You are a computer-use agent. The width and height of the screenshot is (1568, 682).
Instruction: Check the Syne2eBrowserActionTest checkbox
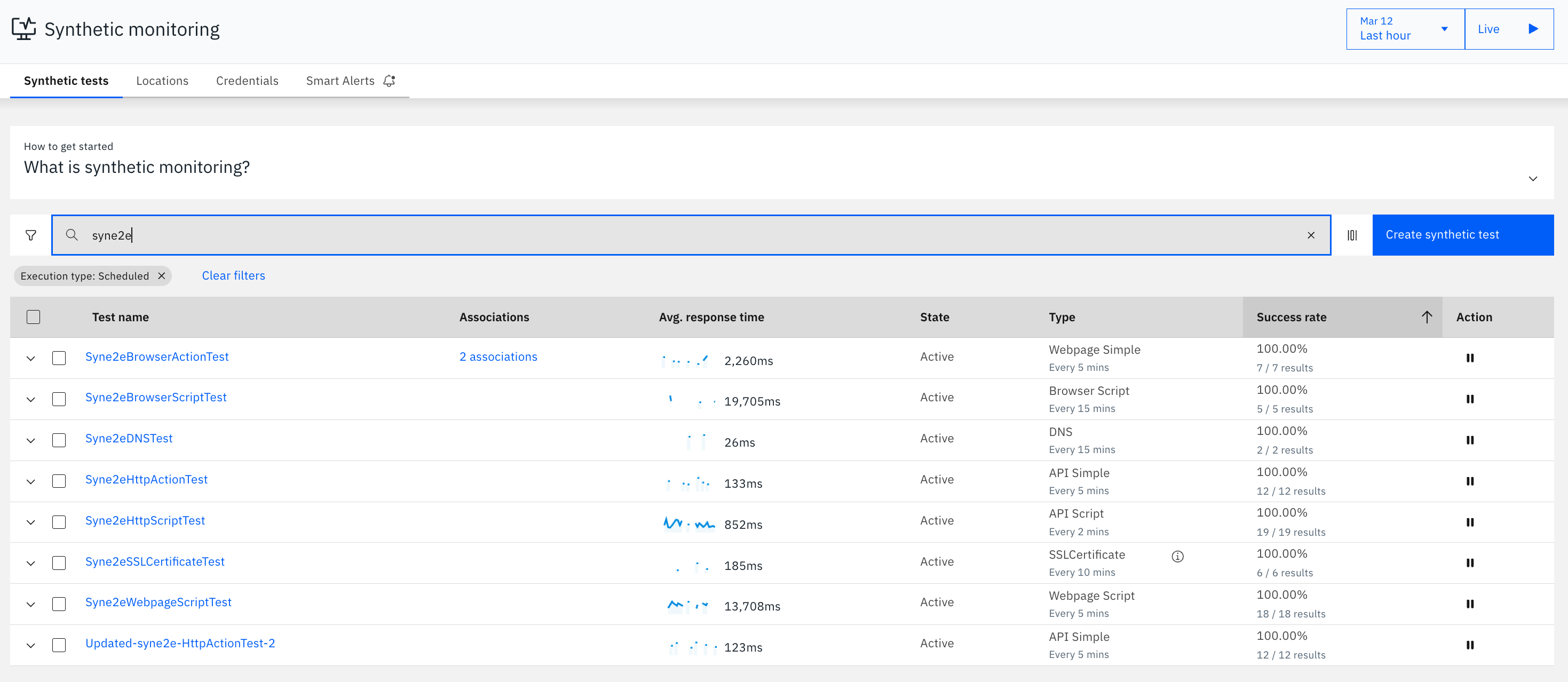59,358
